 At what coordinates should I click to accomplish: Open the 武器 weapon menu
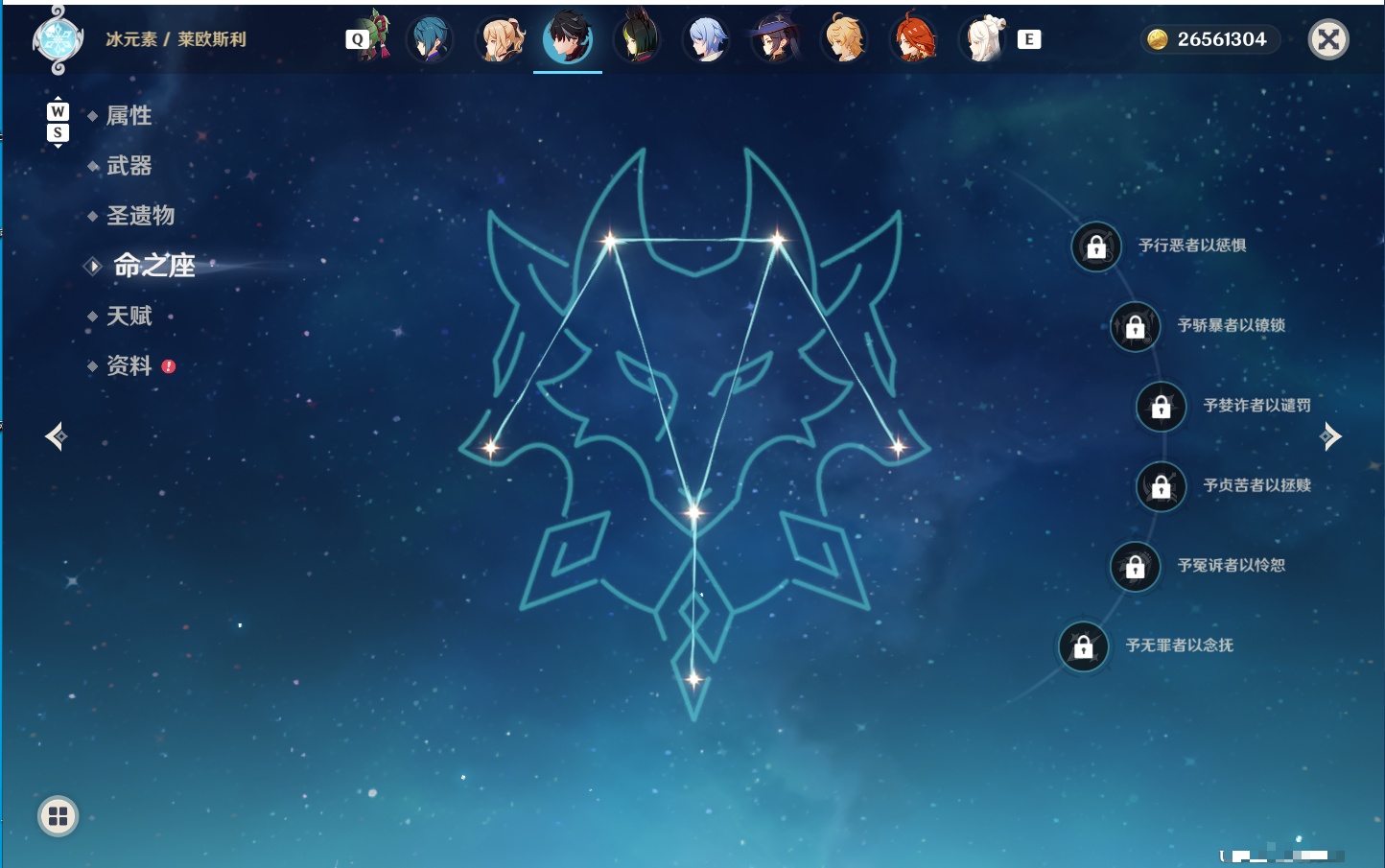(x=129, y=166)
